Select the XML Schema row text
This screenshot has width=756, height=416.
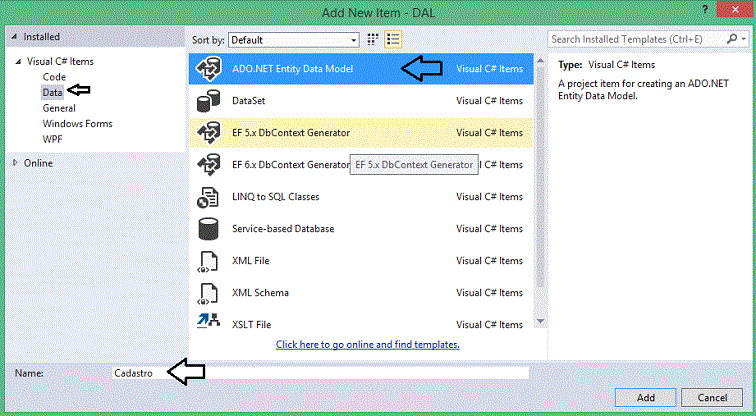pos(260,293)
